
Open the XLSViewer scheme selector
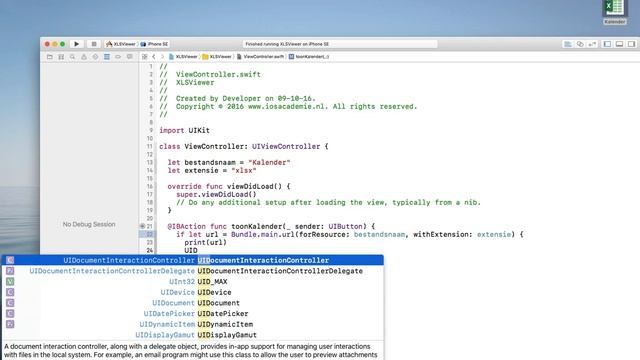(121, 44)
